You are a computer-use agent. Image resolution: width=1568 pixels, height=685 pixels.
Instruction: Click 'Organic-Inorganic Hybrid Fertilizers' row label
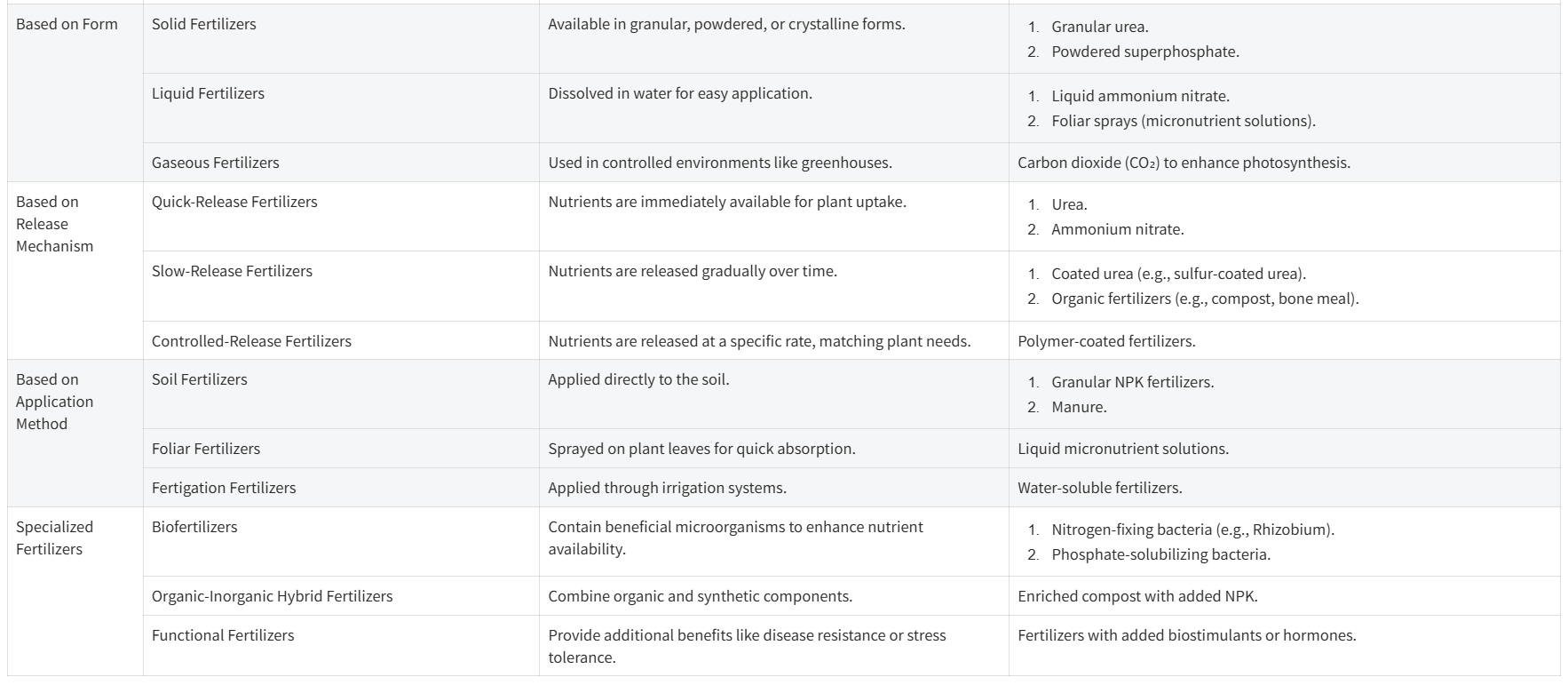click(x=272, y=597)
